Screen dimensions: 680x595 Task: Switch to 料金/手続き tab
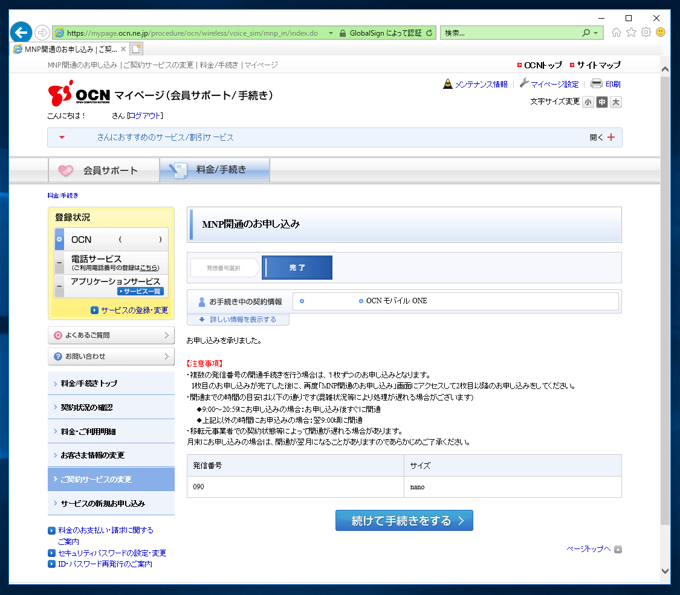tap(215, 170)
